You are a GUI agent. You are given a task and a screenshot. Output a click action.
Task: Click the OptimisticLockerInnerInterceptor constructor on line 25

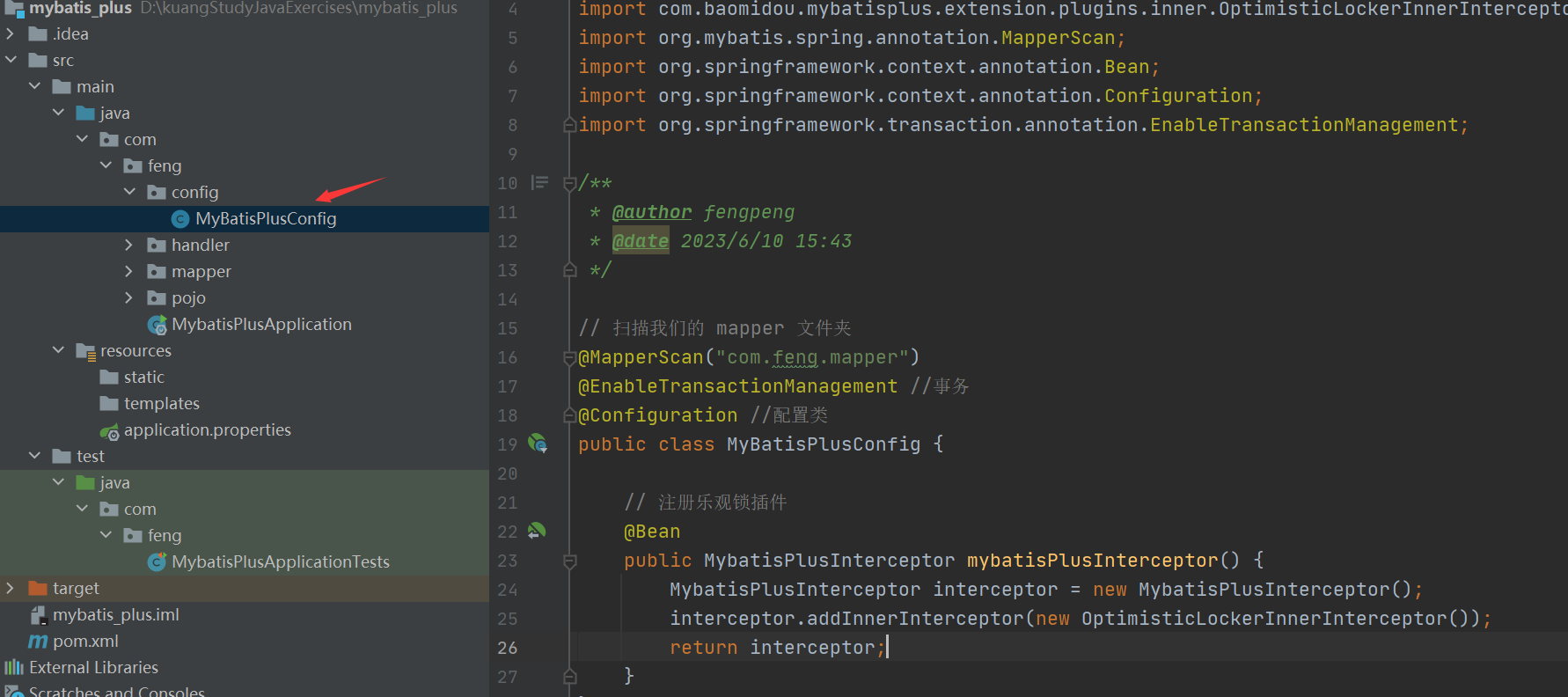[1264, 619]
